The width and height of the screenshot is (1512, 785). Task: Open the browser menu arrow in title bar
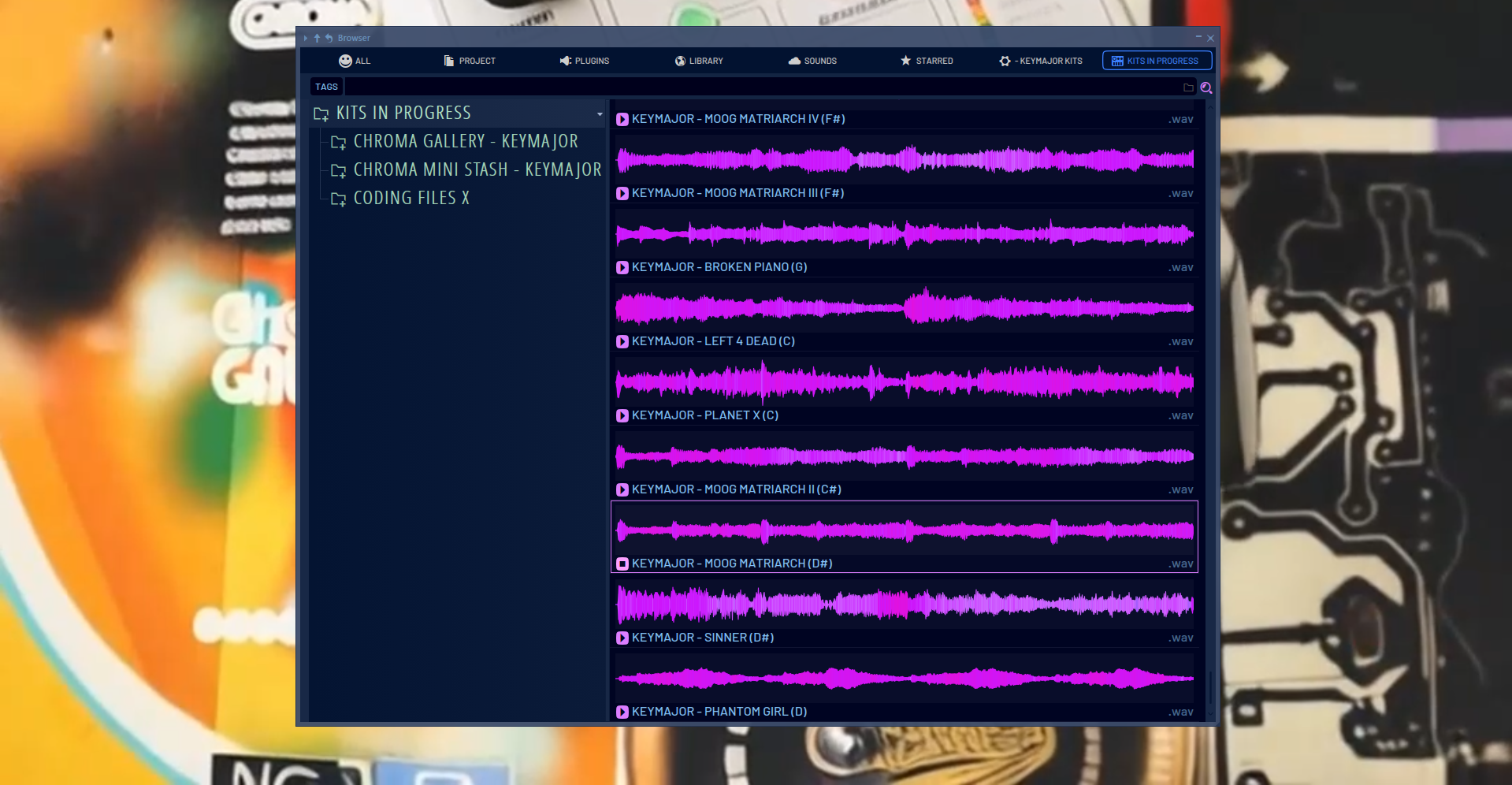pyautogui.click(x=306, y=38)
